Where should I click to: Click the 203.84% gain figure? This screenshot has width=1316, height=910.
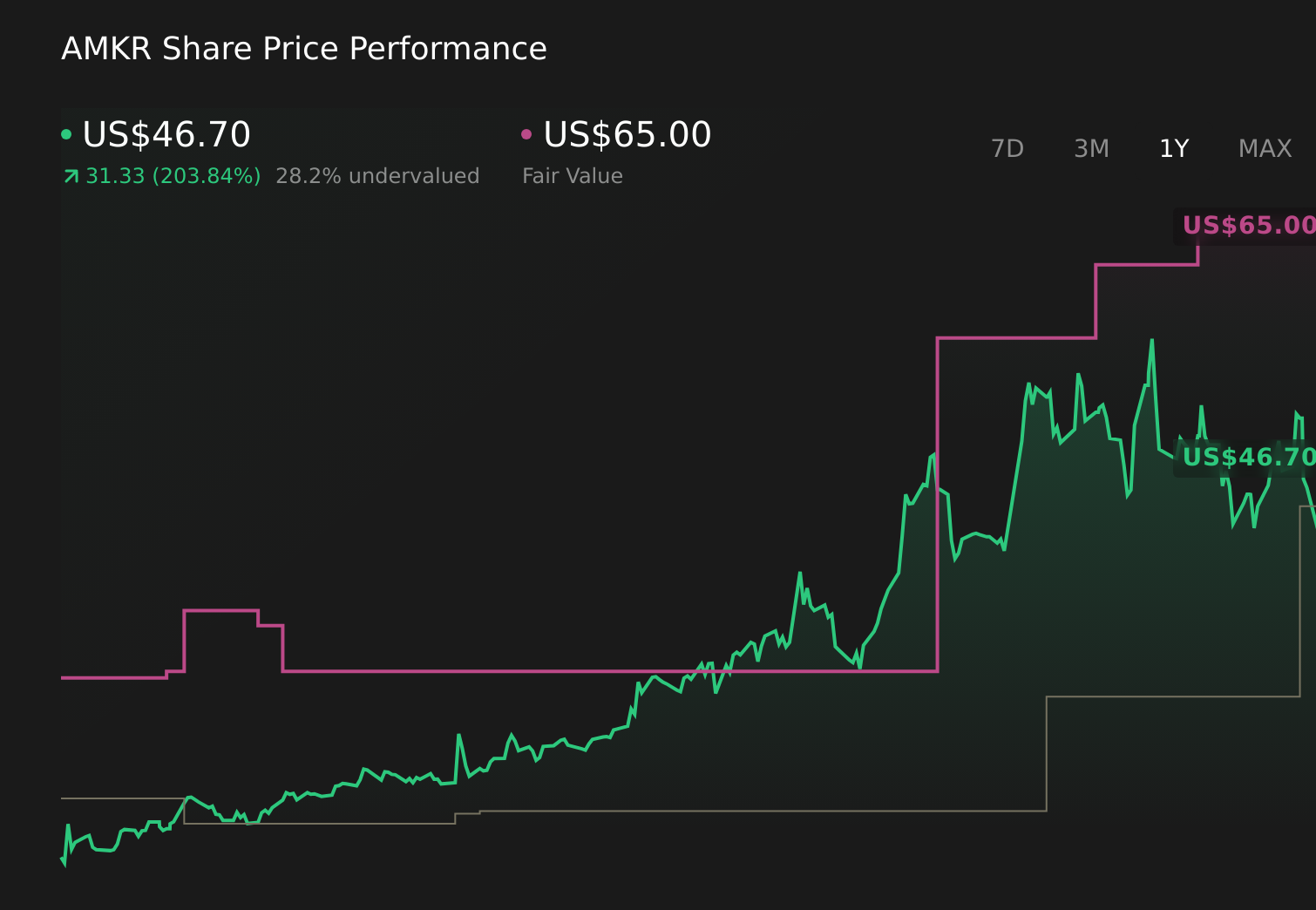(207, 175)
